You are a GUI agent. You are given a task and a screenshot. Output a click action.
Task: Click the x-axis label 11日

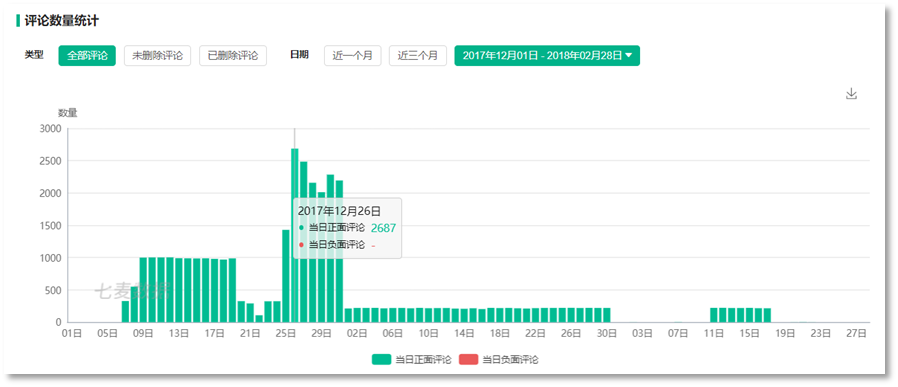[x=714, y=333]
